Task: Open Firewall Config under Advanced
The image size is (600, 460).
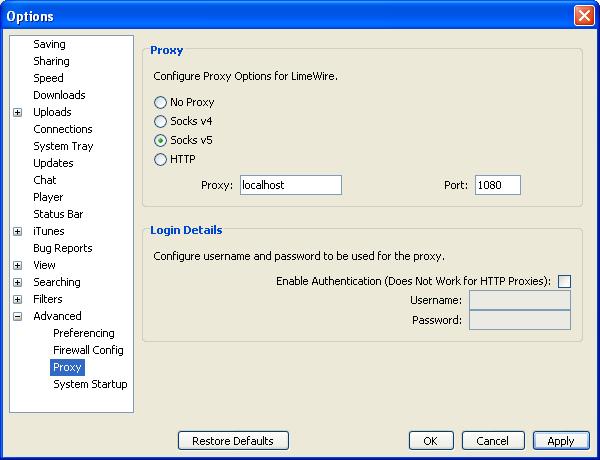Action: coord(88,350)
